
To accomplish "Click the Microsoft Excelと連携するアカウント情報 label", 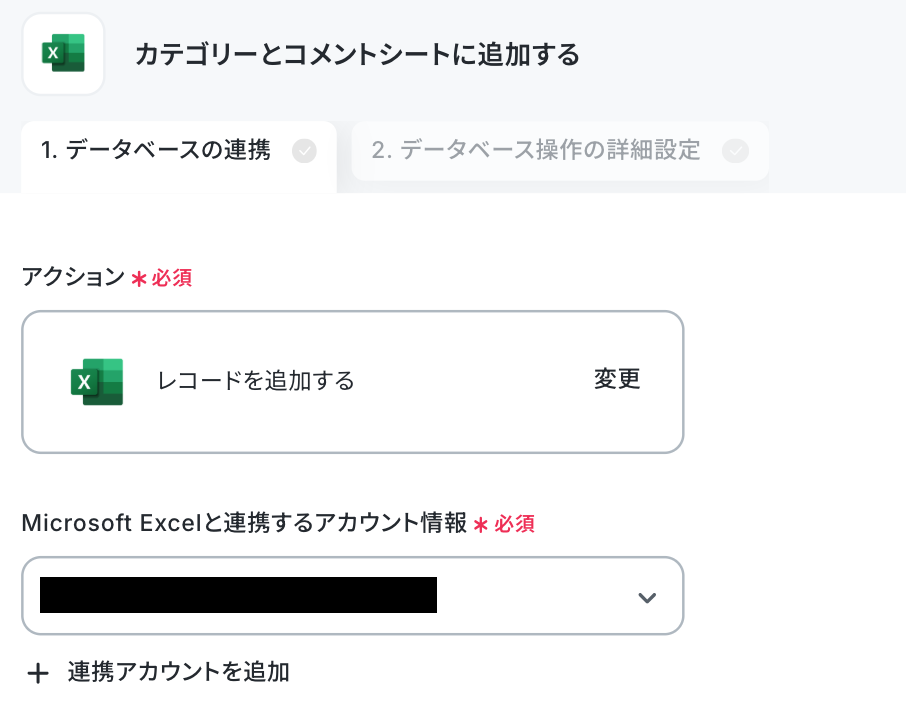I will pos(244,523).
